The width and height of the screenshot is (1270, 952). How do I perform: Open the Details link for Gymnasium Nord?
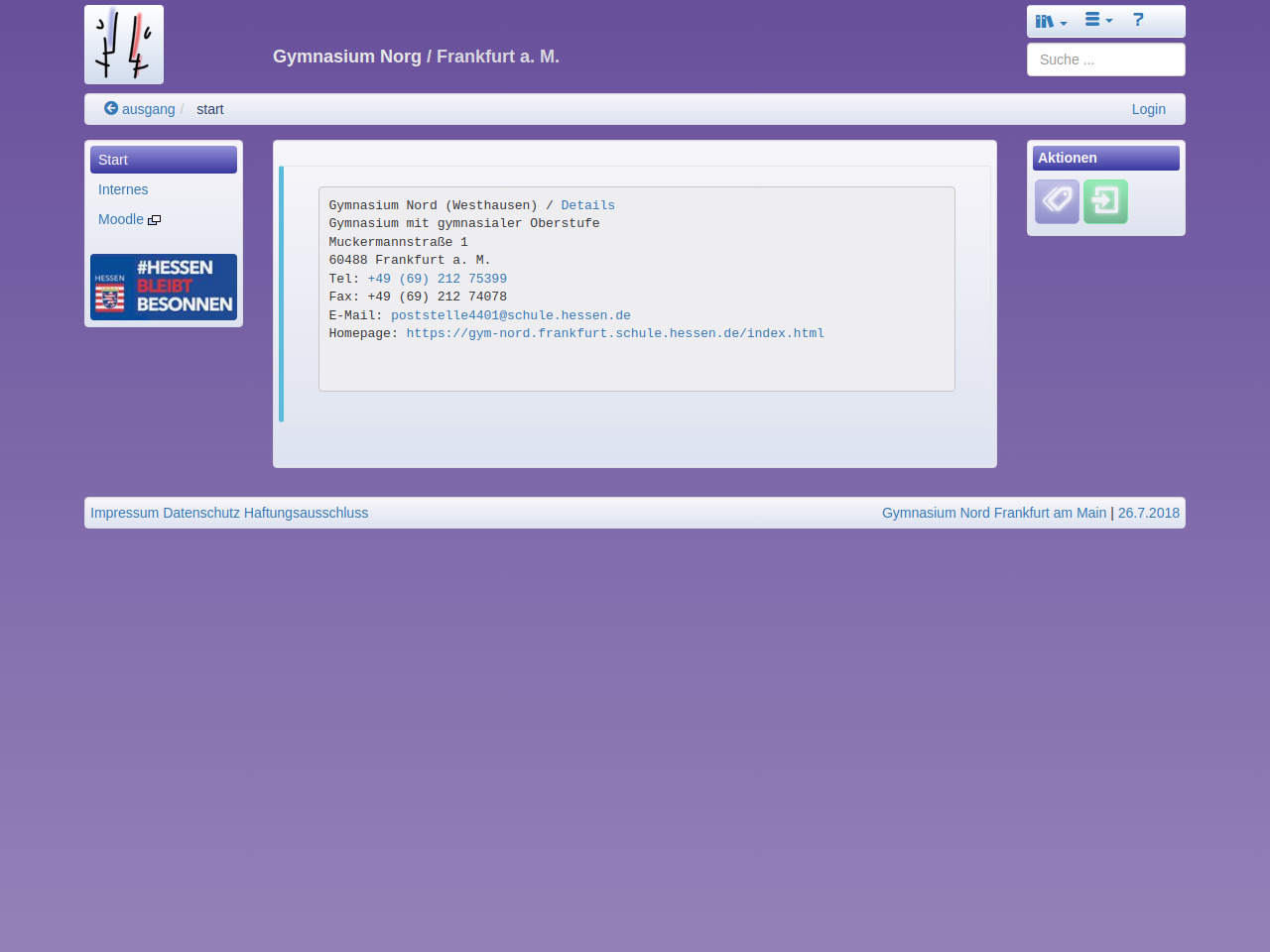tap(587, 205)
